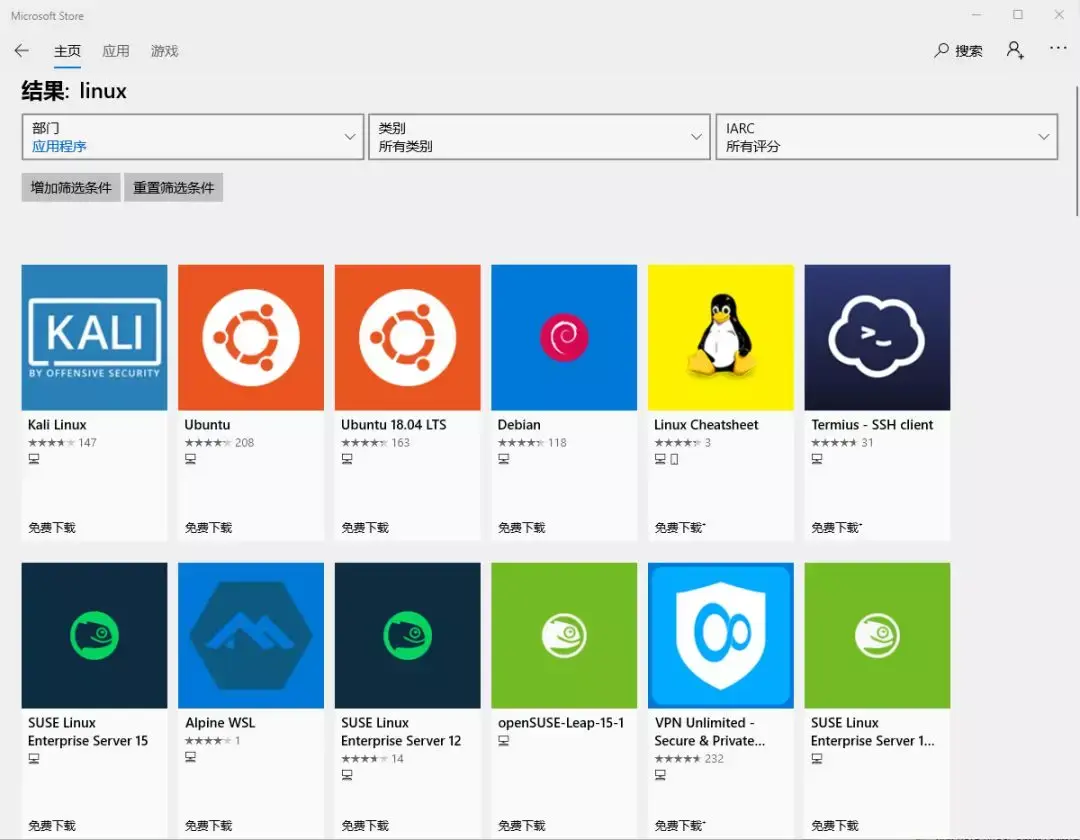Screen dimensions: 1080x840
Task: Click the account profile icon
Action: (x=1015, y=49)
